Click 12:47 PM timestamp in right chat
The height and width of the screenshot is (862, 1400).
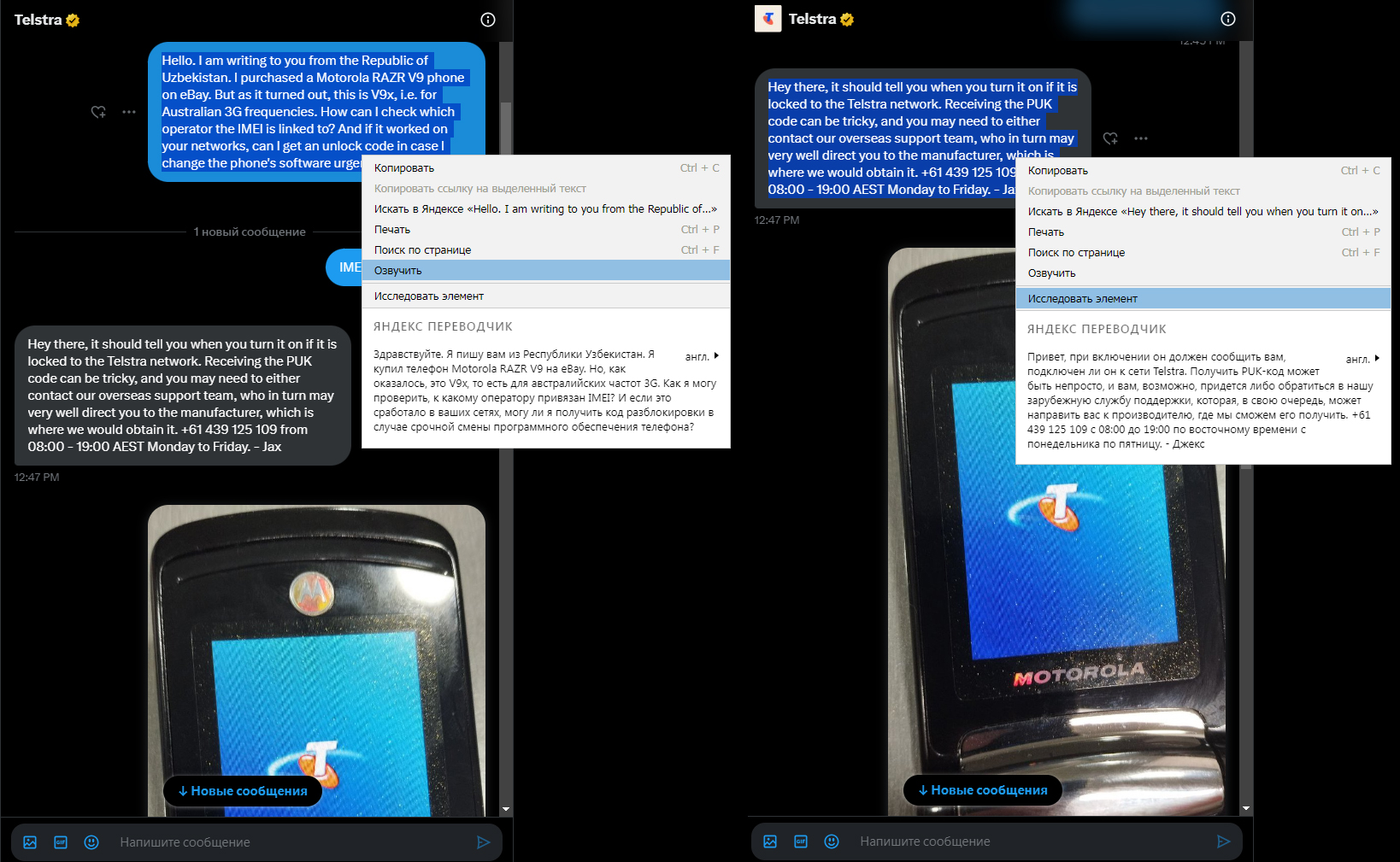pos(777,220)
